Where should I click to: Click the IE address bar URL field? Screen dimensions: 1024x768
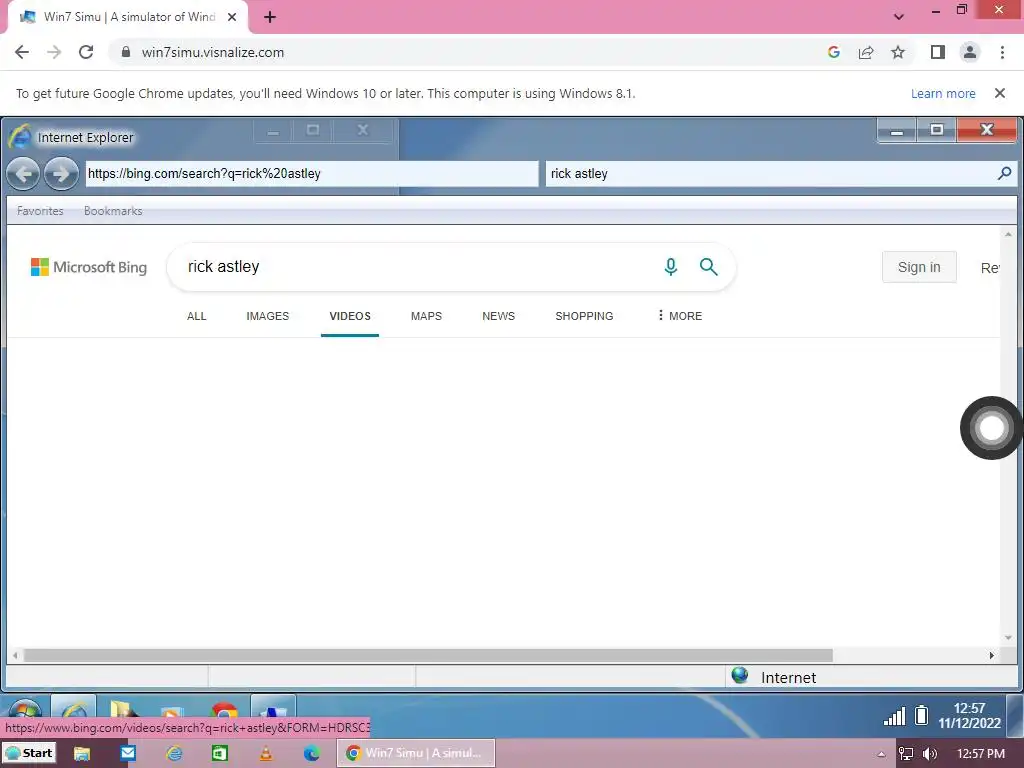(x=312, y=174)
